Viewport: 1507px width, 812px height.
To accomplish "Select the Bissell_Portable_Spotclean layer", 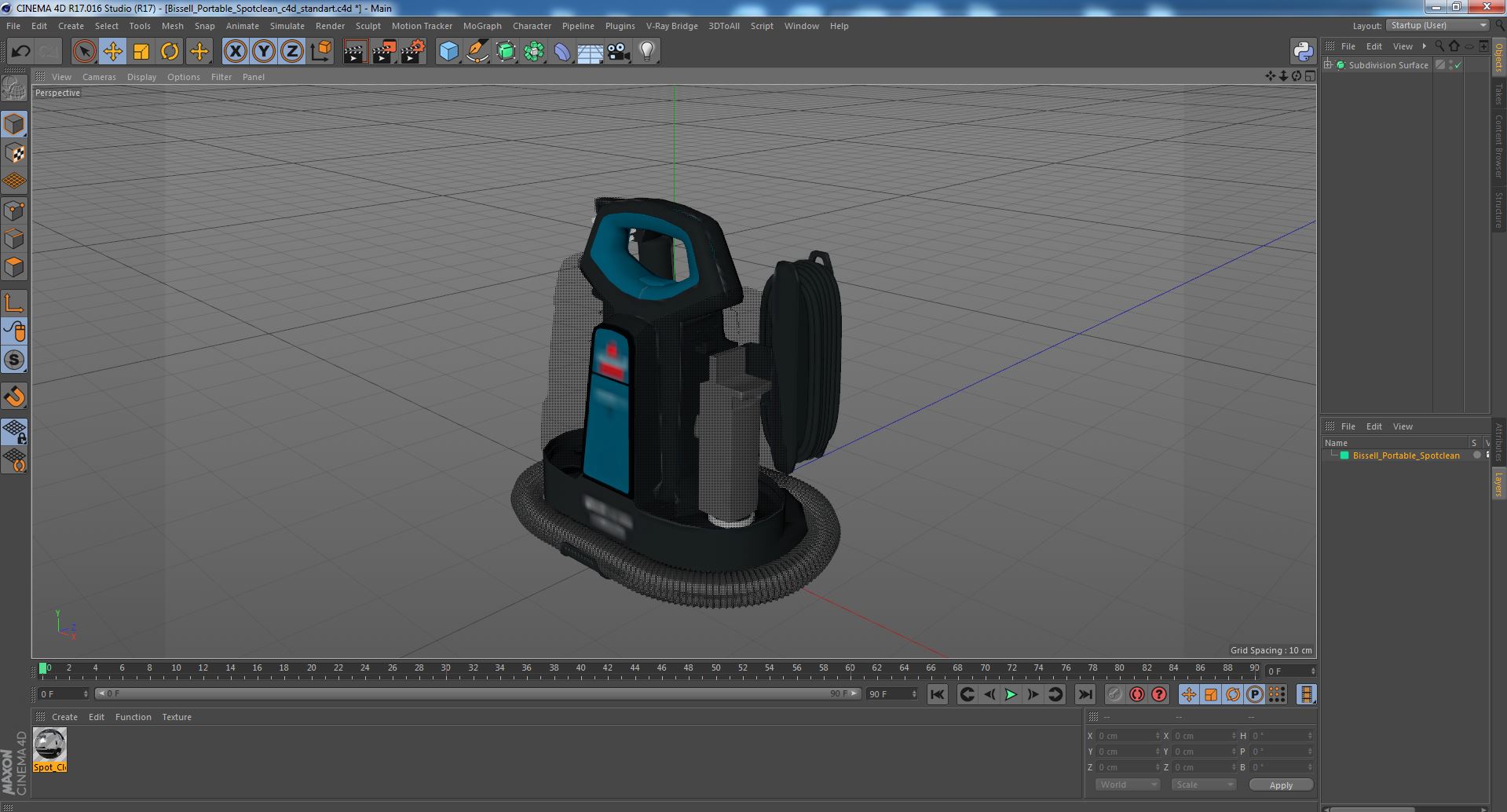I will click(x=1406, y=455).
